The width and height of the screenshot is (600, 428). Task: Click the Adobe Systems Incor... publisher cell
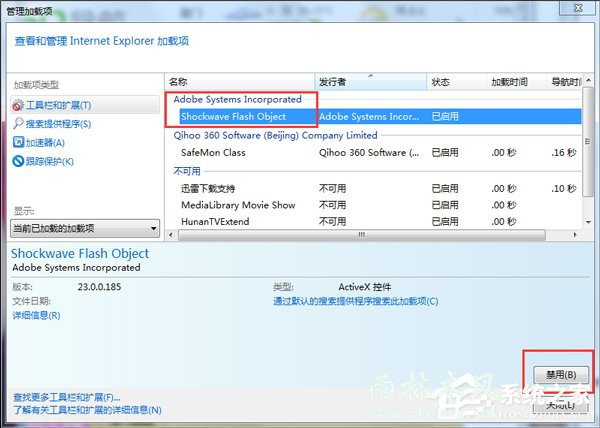(x=369, y=117)
